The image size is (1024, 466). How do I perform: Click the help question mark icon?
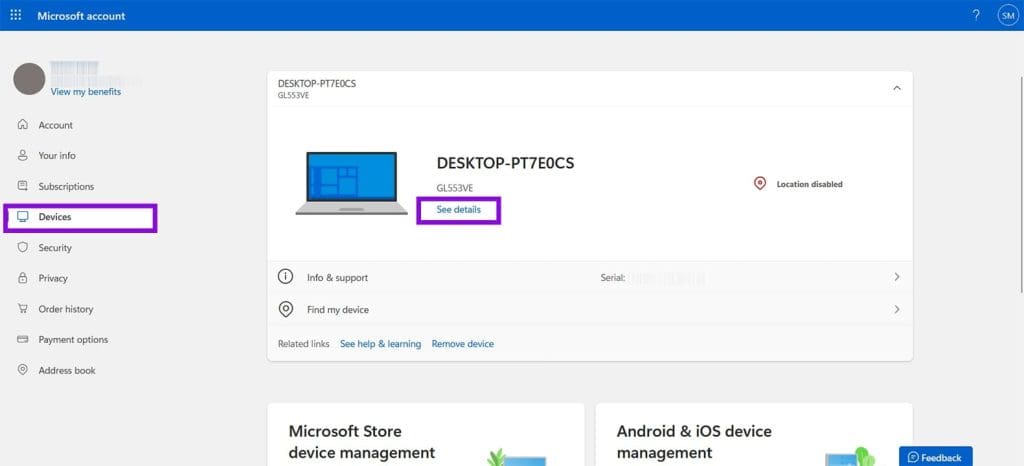coord(976,15)
